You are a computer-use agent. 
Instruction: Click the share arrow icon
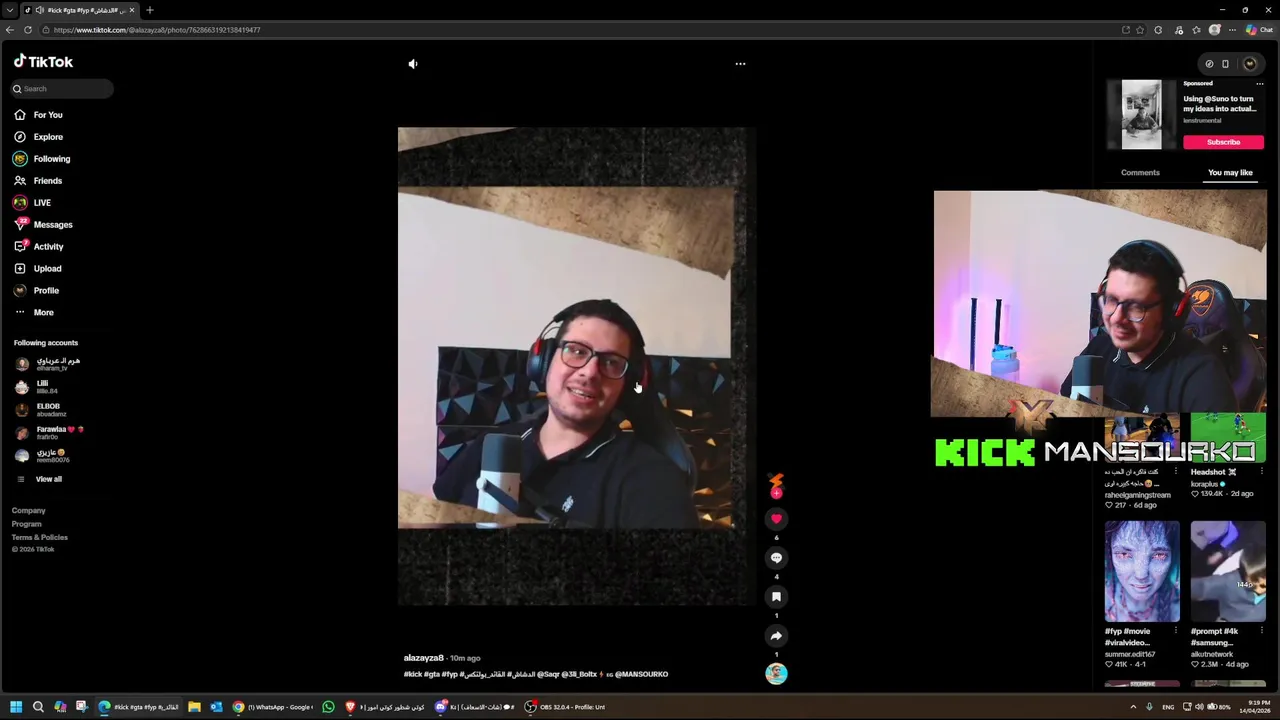[776, 636]
